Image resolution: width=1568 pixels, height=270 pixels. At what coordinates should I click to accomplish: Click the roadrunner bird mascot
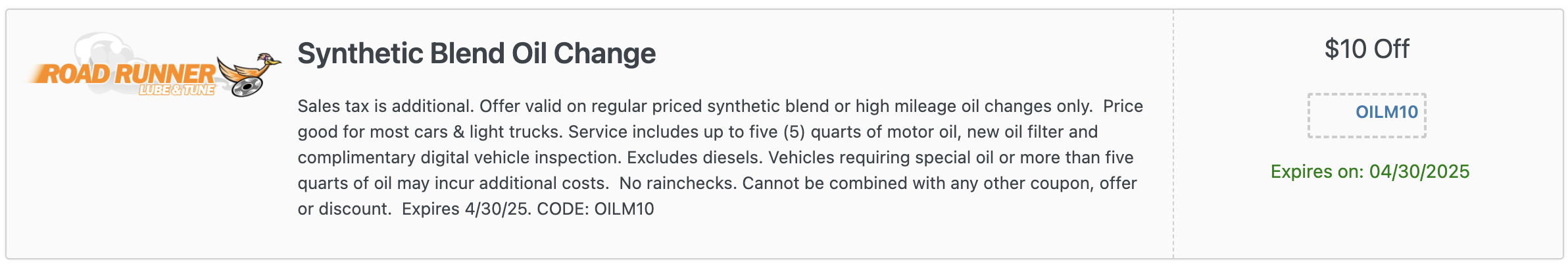click(251, 70)
